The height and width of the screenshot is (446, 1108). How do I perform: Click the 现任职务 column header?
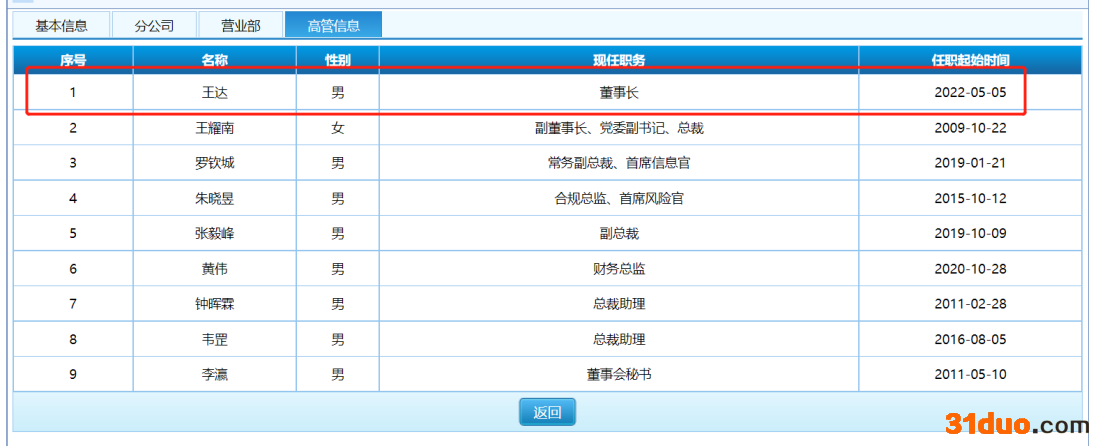619,60
